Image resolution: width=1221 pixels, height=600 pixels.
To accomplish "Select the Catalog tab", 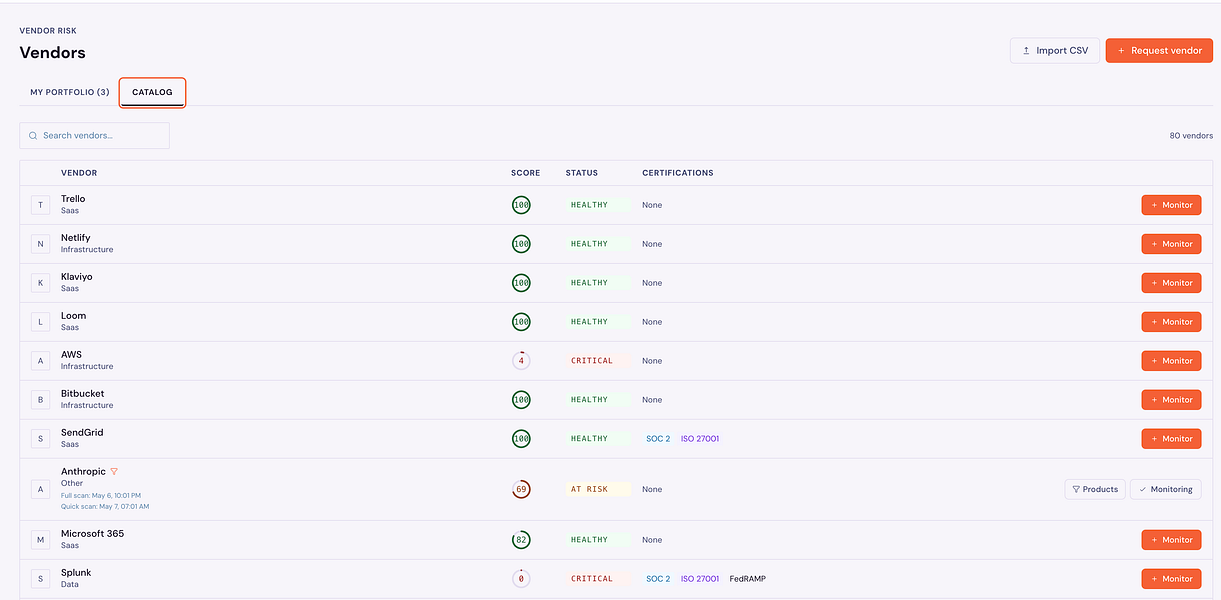I will (x=152, y=92).
